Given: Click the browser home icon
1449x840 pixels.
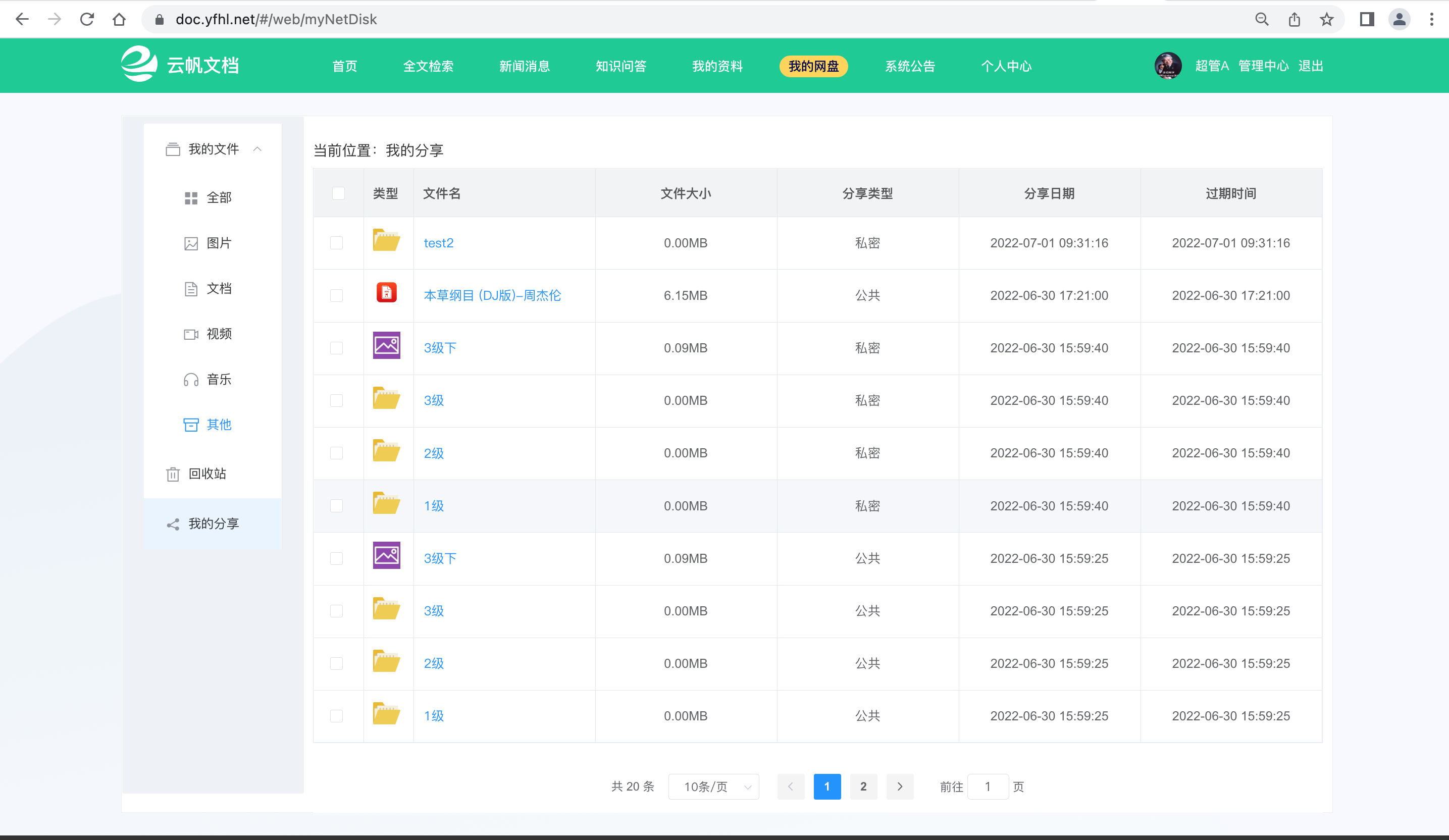Looking at the screenshot, I should 119,20.
